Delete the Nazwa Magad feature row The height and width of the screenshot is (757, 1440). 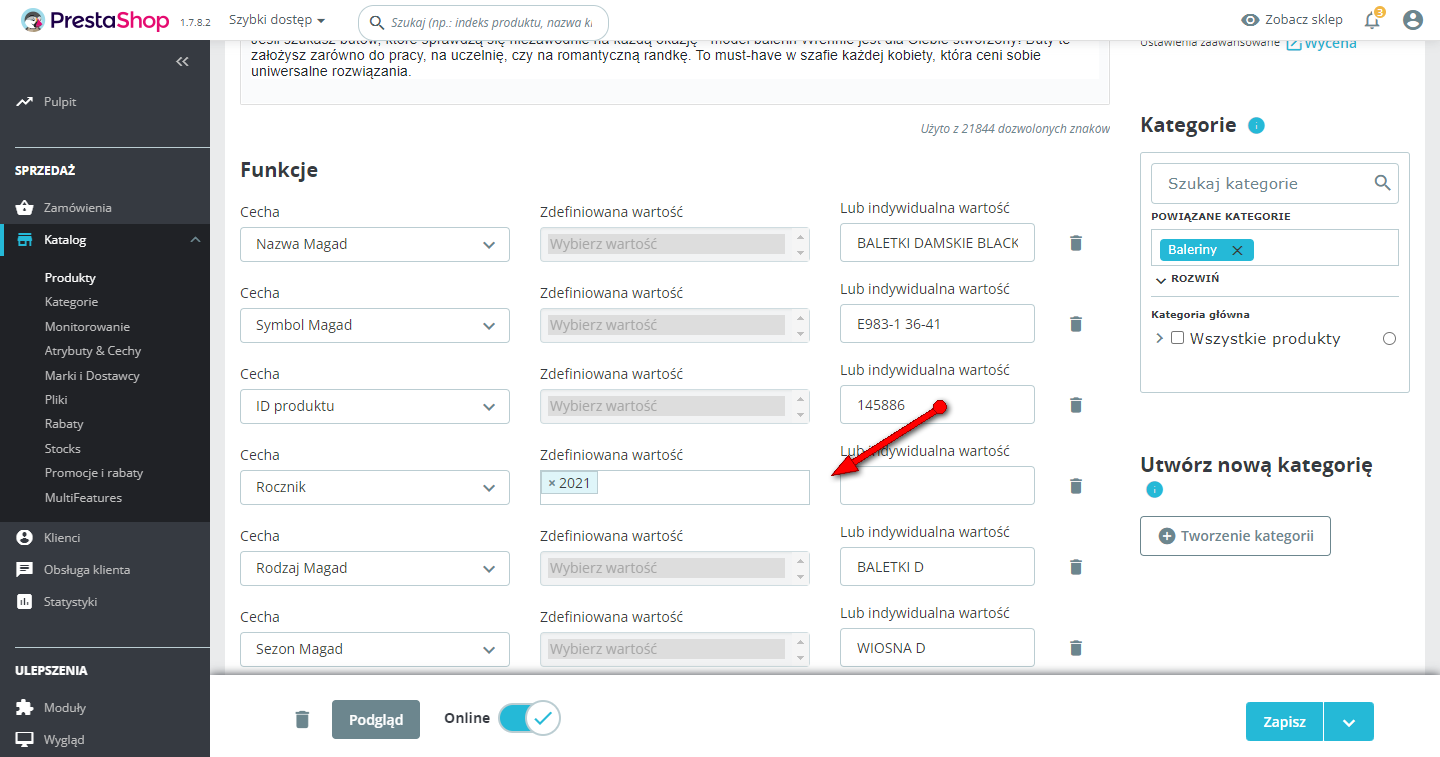pos(1076,243)
